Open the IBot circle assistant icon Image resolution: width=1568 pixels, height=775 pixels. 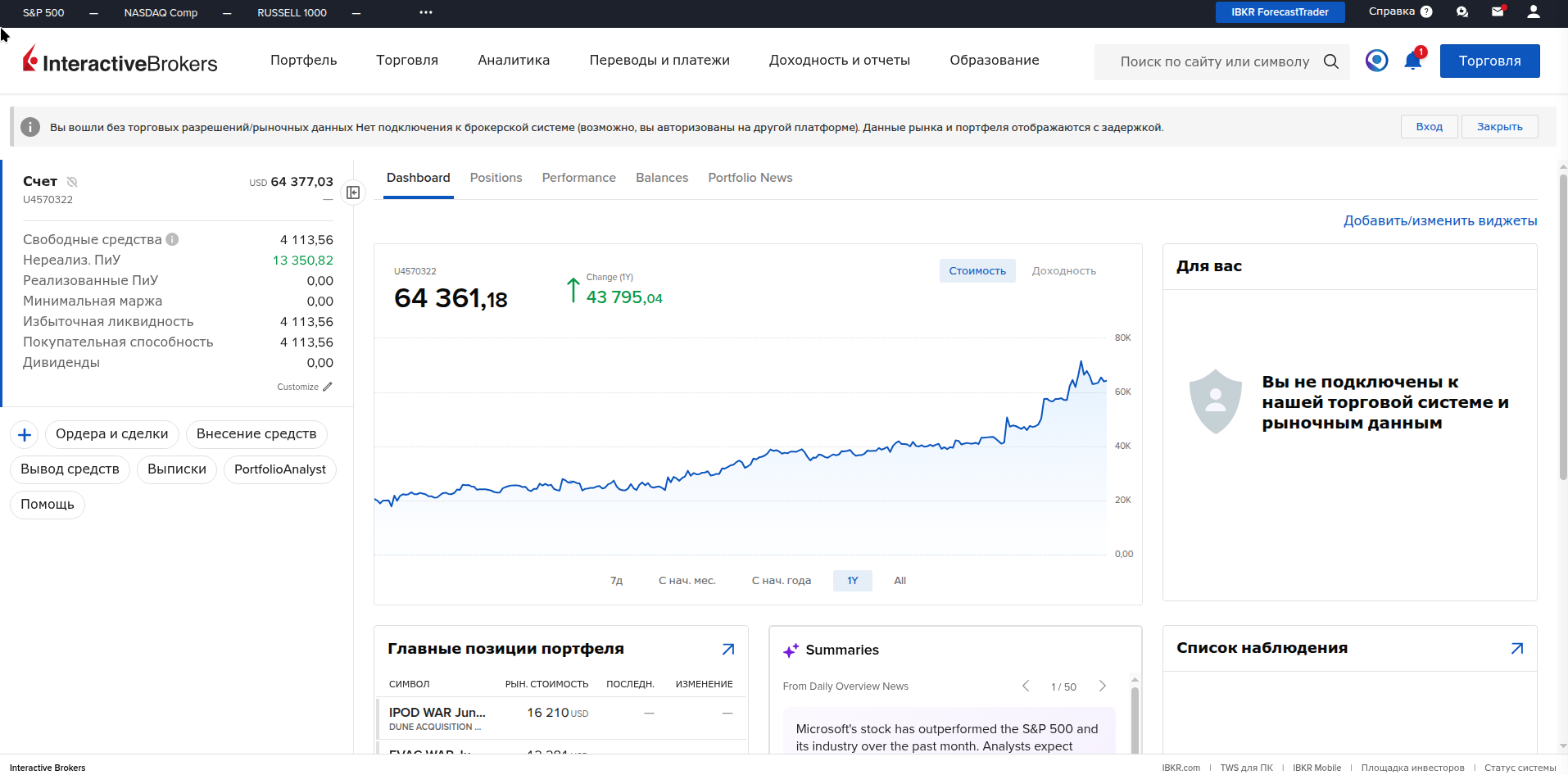[1377, 61]
